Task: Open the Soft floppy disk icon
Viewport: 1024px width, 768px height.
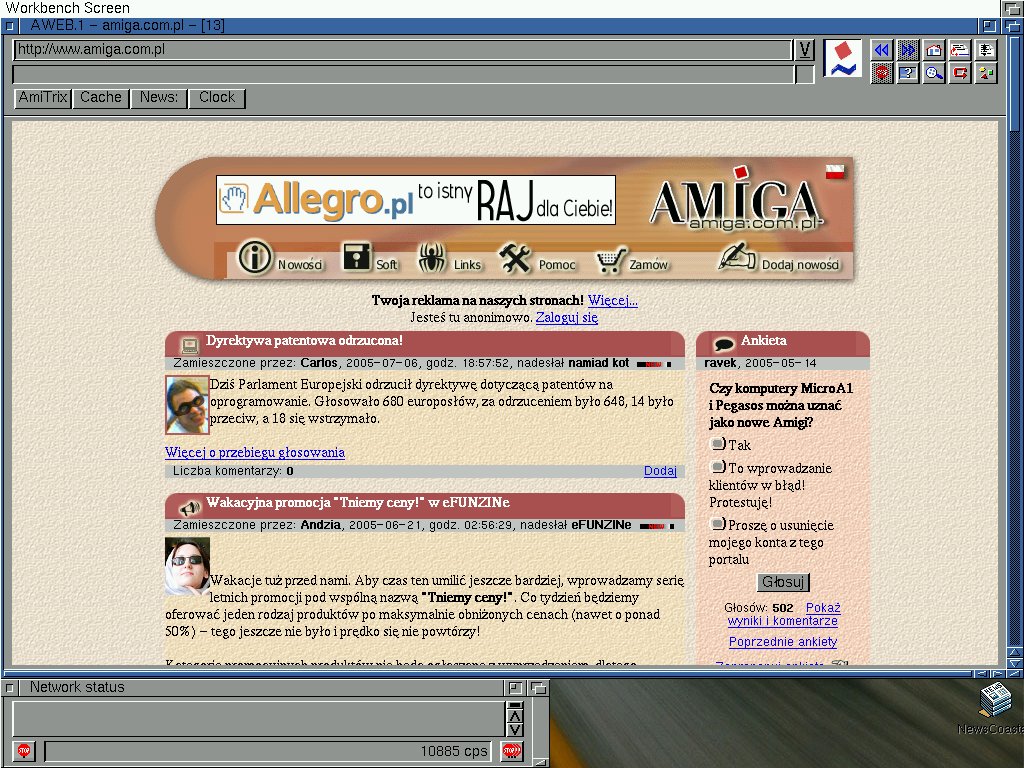Action: 357,257
